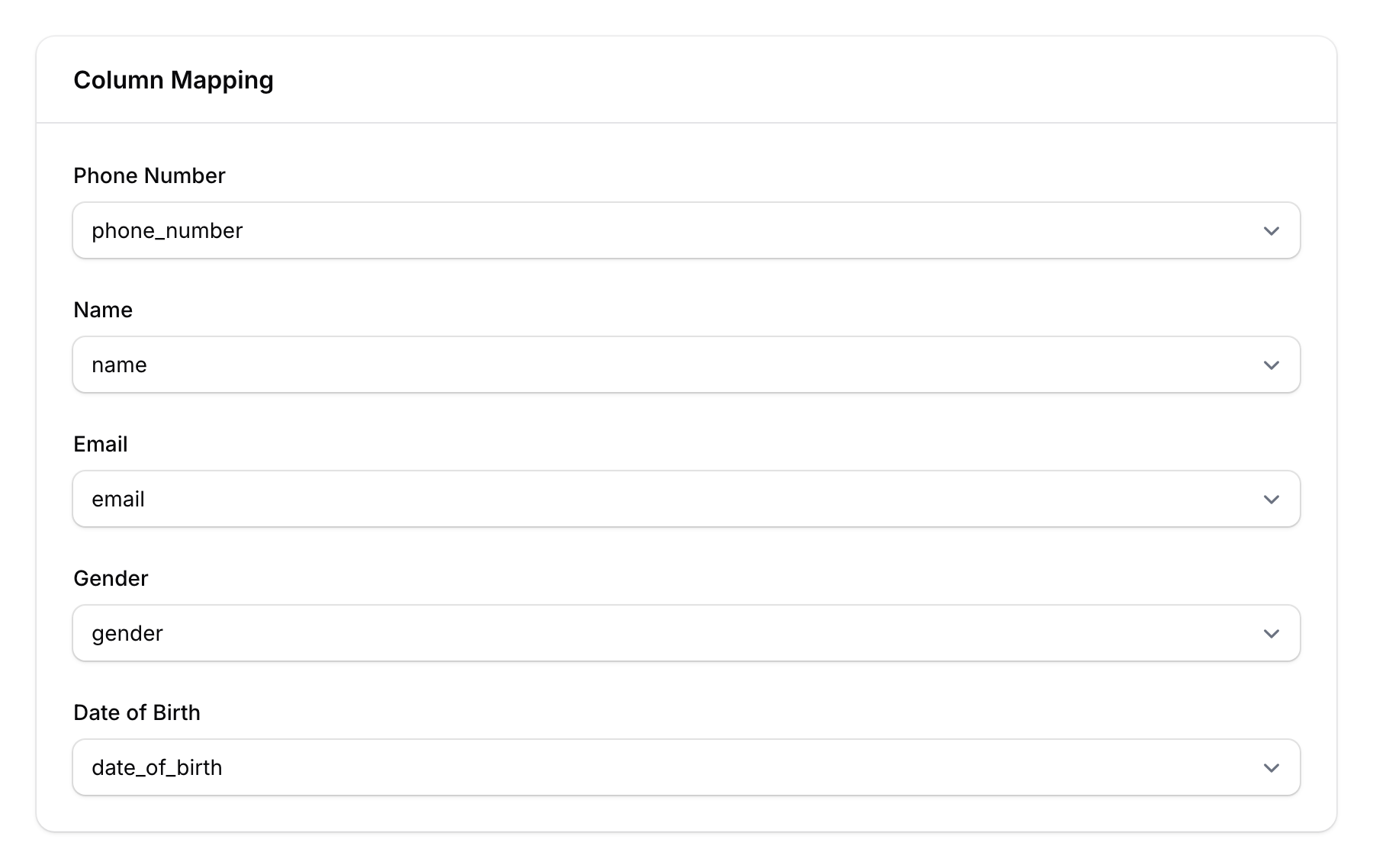The image size is (1373, 868).
Task: Click the Email dropdown chevron
Action: [x=1271, y=499]
